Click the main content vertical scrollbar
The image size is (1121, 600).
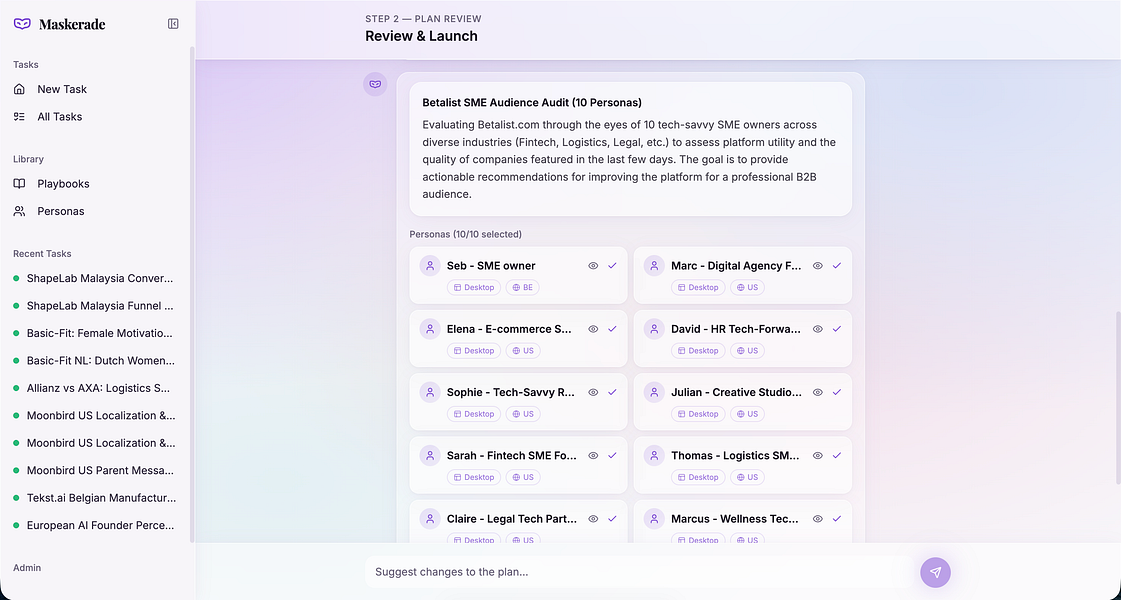pos(1117,398)
